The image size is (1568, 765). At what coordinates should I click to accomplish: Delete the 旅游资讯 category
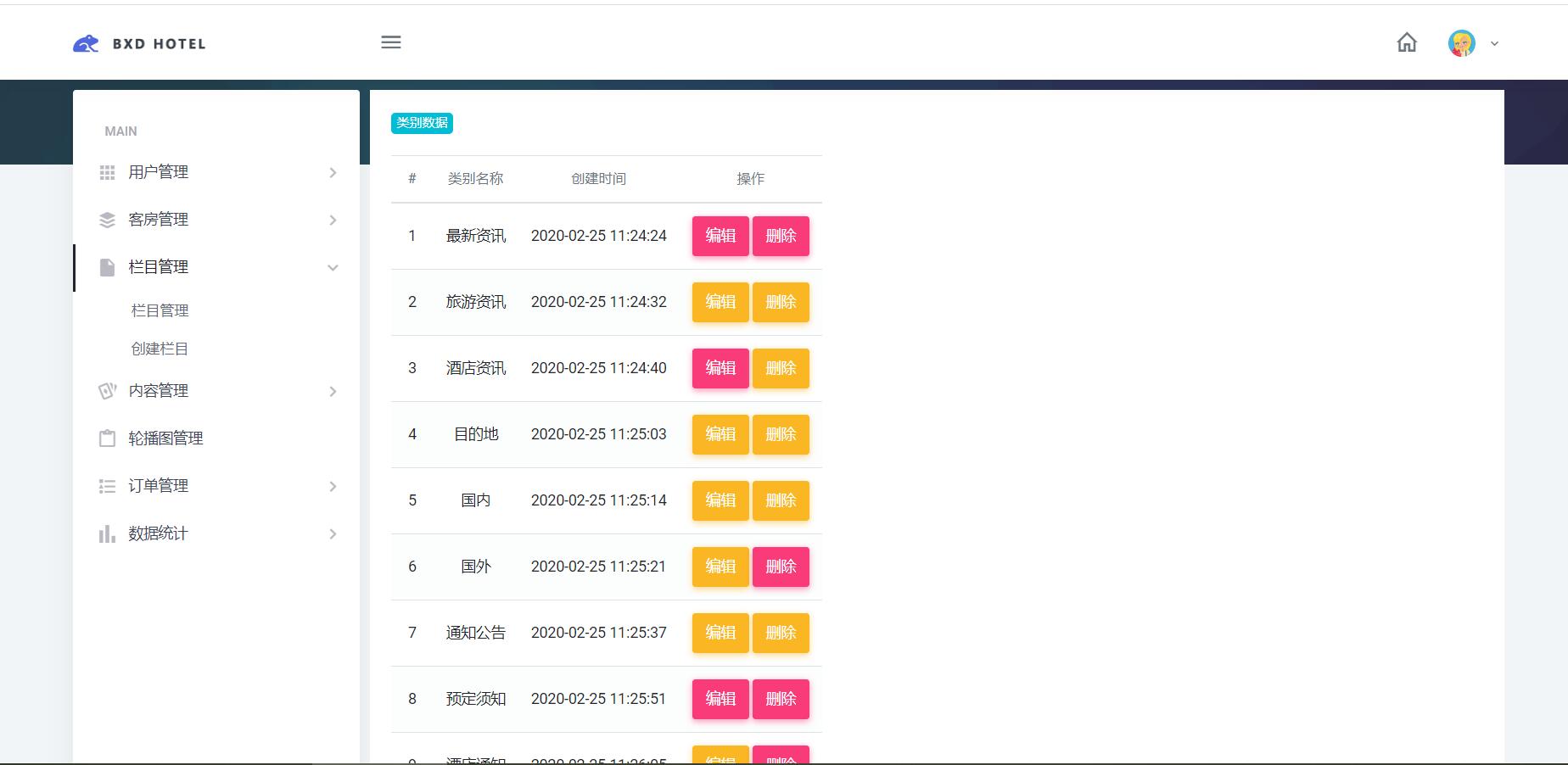point(781,302)
